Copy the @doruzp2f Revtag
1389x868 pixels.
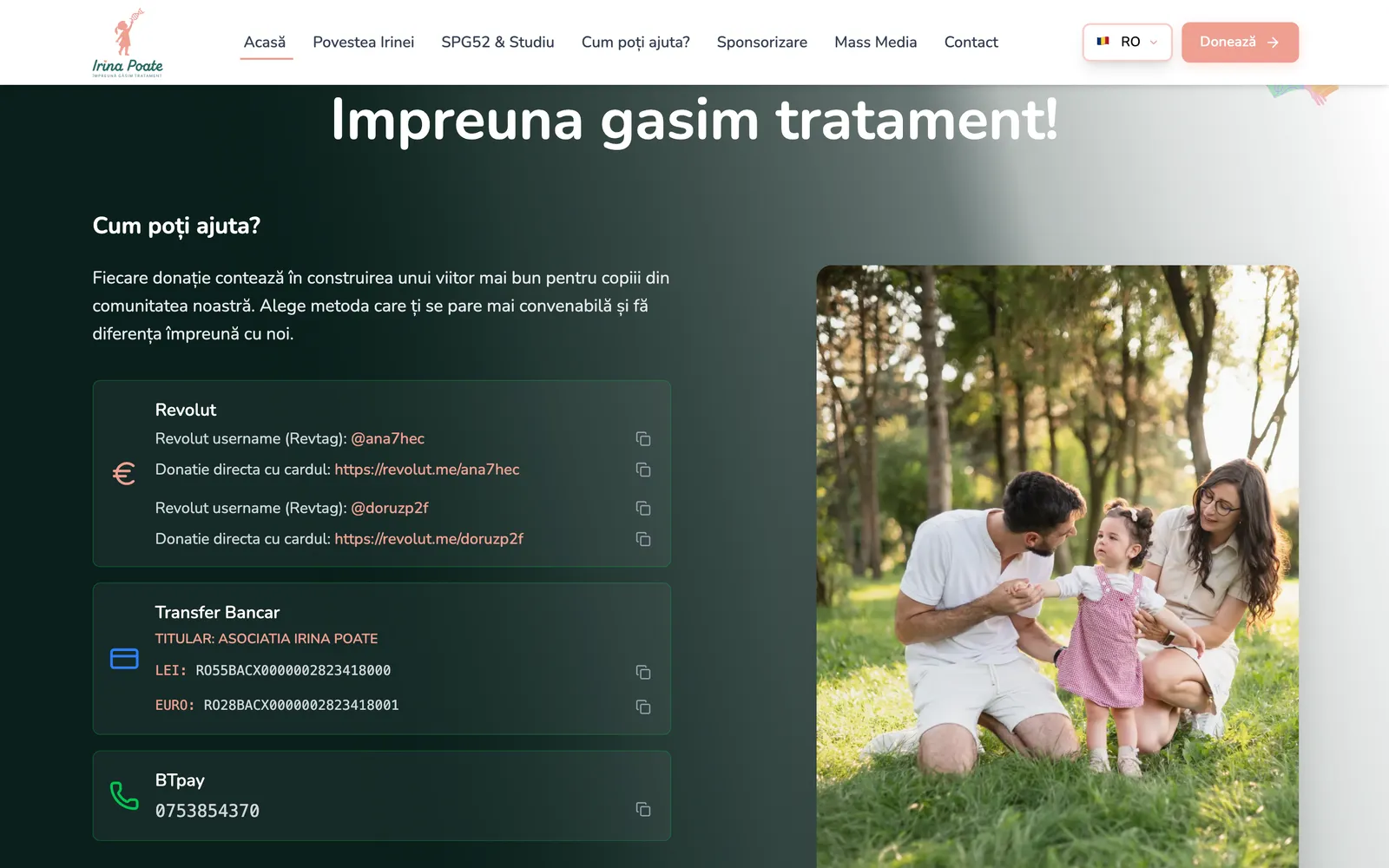click(643, 508)
